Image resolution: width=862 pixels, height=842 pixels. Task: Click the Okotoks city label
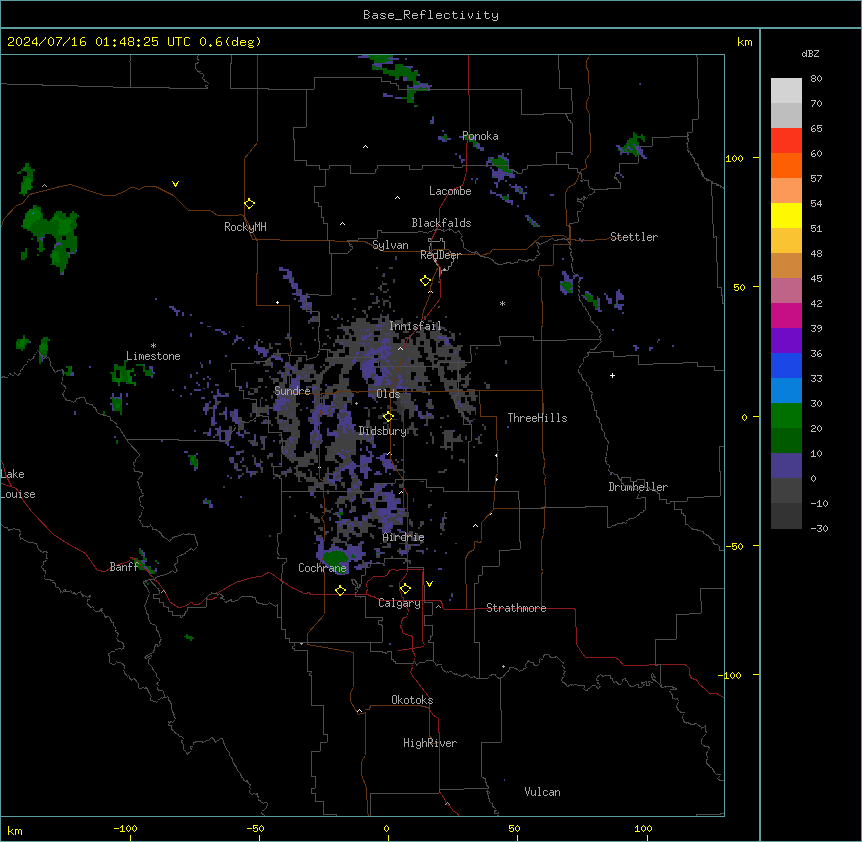click(x=412, y=700)
